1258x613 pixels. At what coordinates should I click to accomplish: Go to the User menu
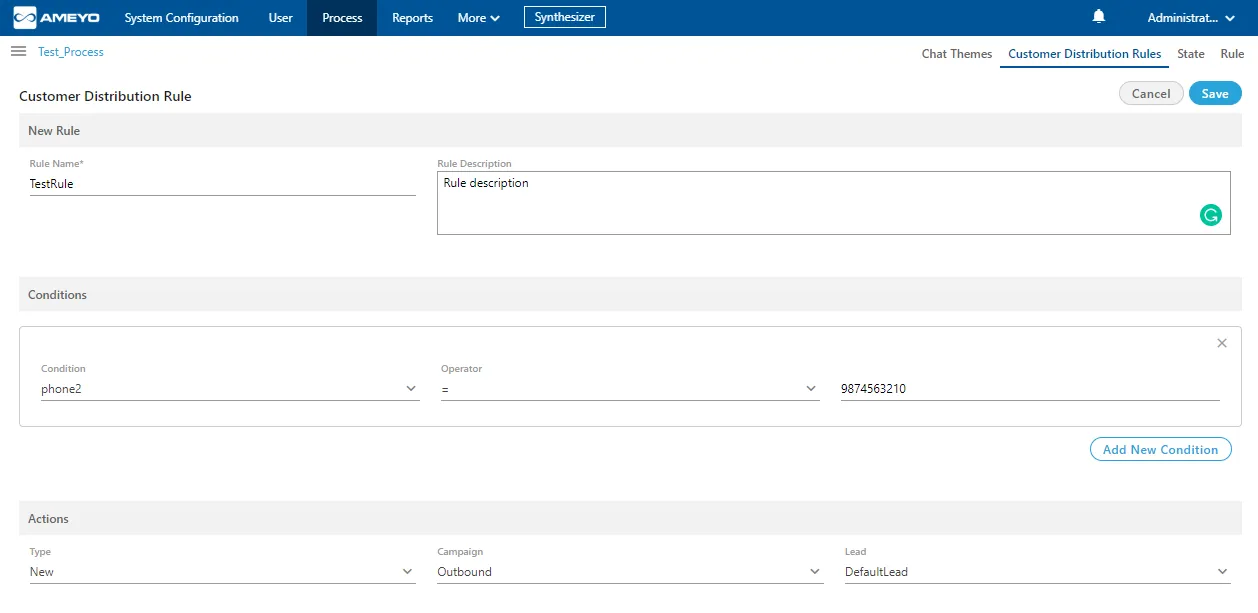281,18
